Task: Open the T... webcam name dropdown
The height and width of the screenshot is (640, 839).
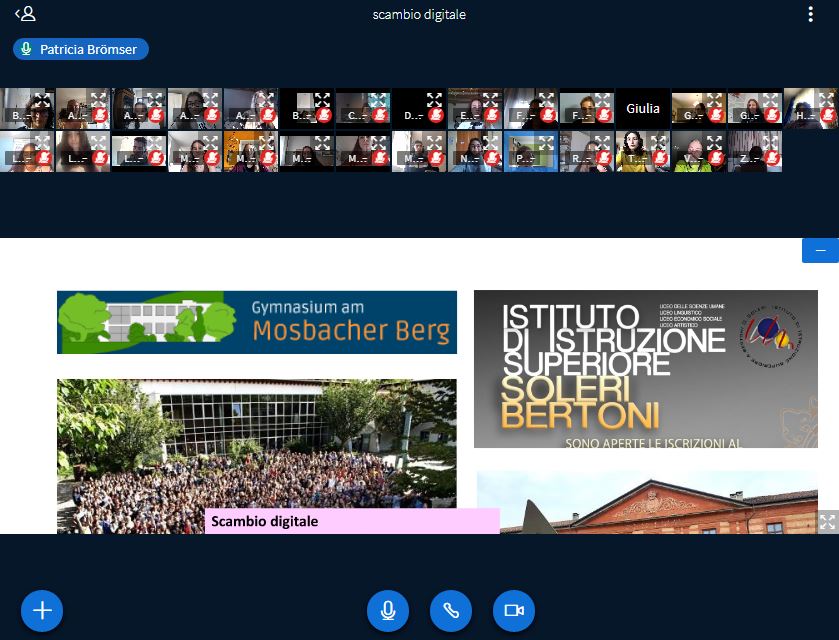Action: (637, 158)
